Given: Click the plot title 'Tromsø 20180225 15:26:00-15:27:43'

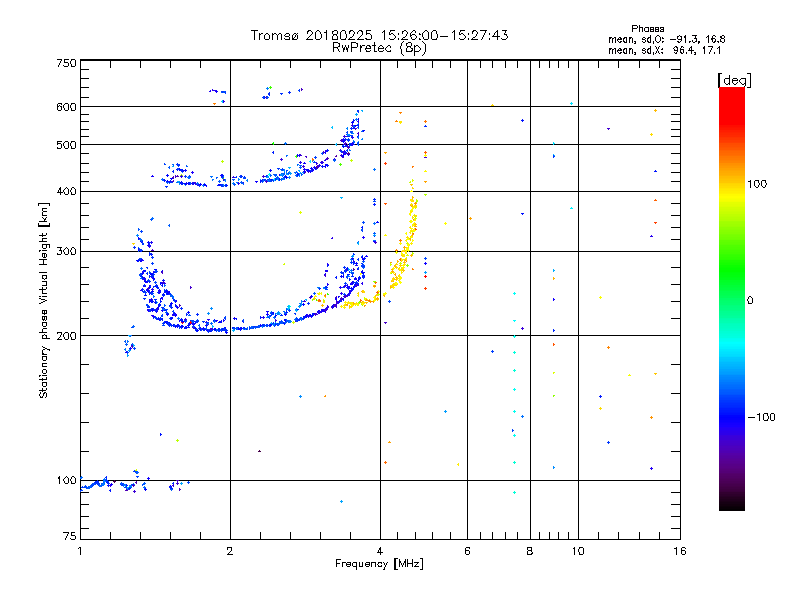Looking at the screenshot, I should (x=379, y=35).
